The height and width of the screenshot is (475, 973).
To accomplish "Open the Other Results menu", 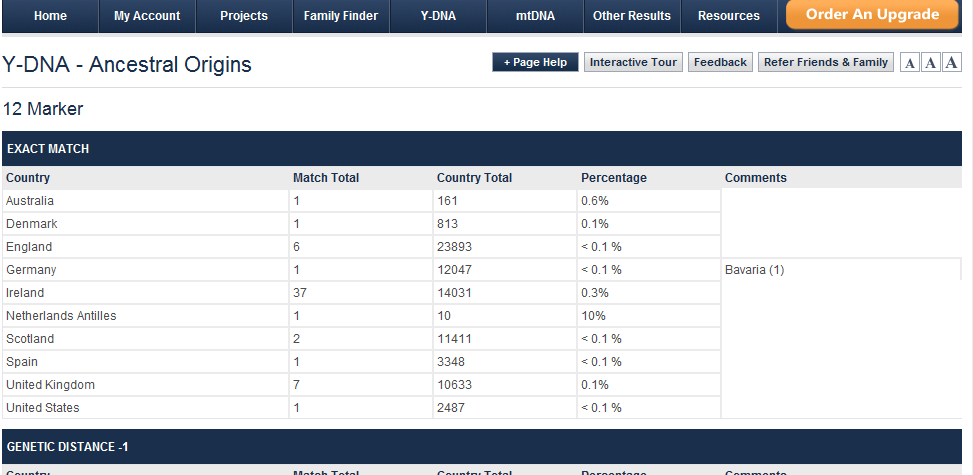I will [x=630, y=16].
